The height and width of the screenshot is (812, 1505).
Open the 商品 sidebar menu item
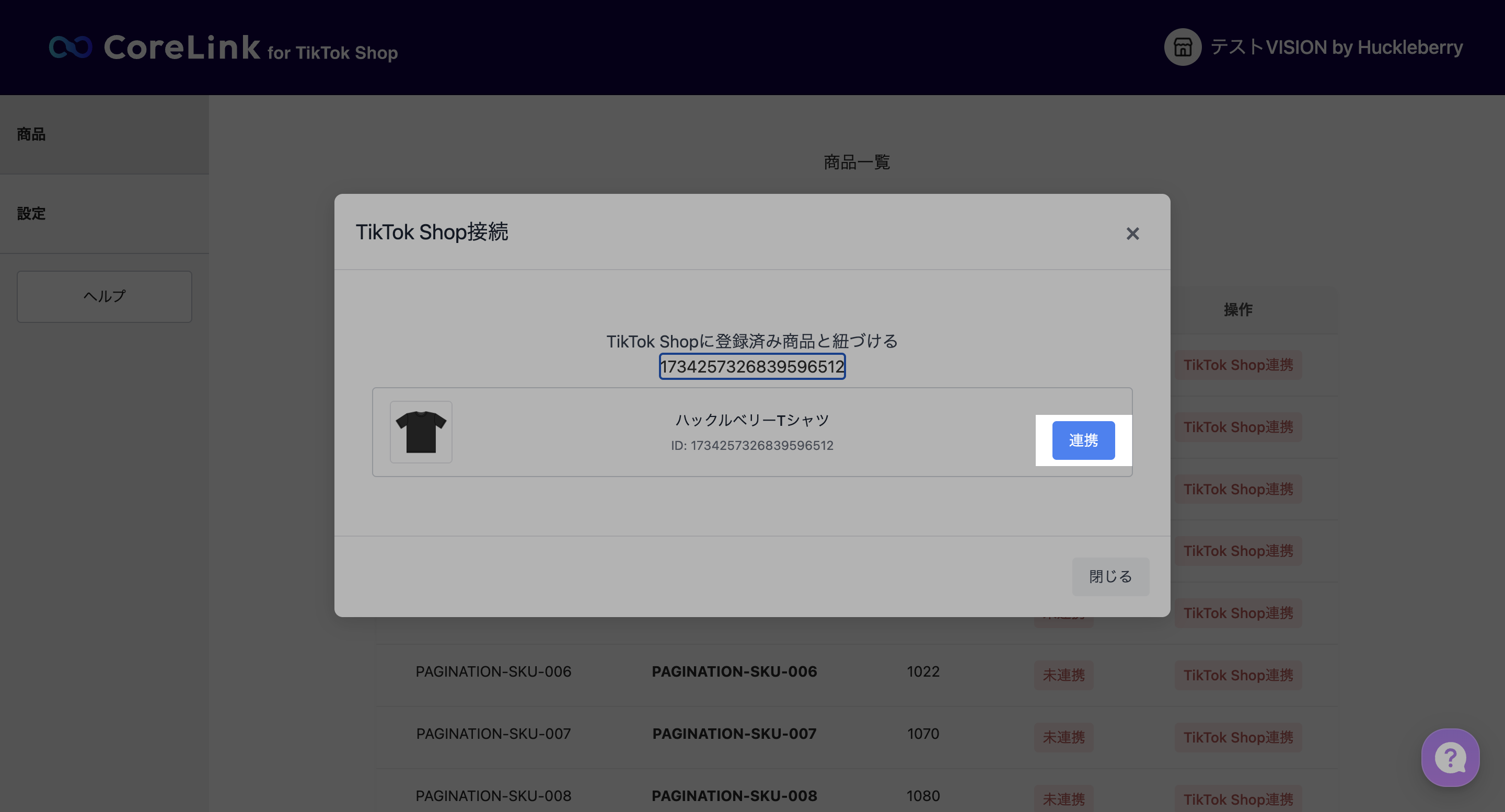31,134
